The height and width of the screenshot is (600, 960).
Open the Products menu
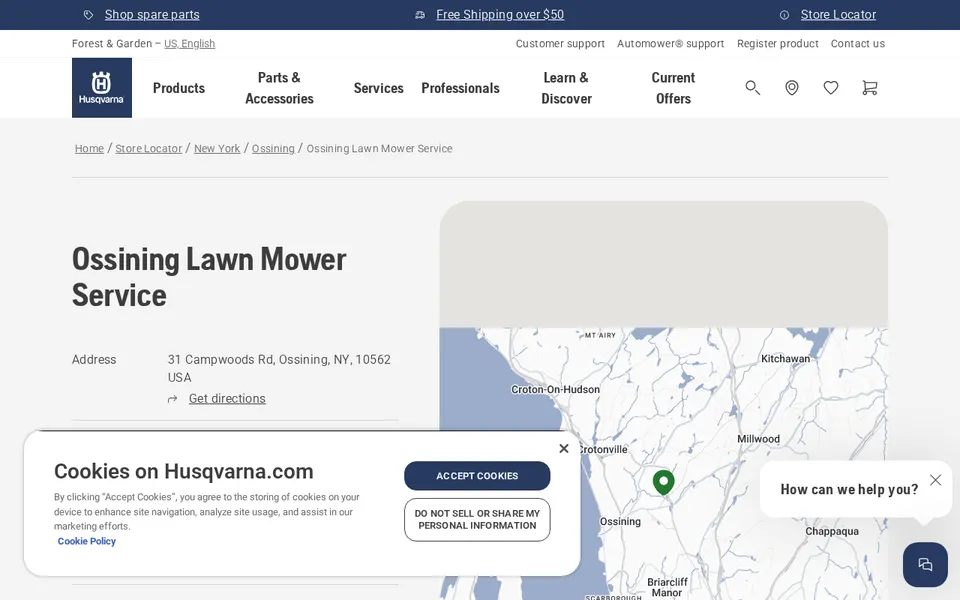[179, 88]
